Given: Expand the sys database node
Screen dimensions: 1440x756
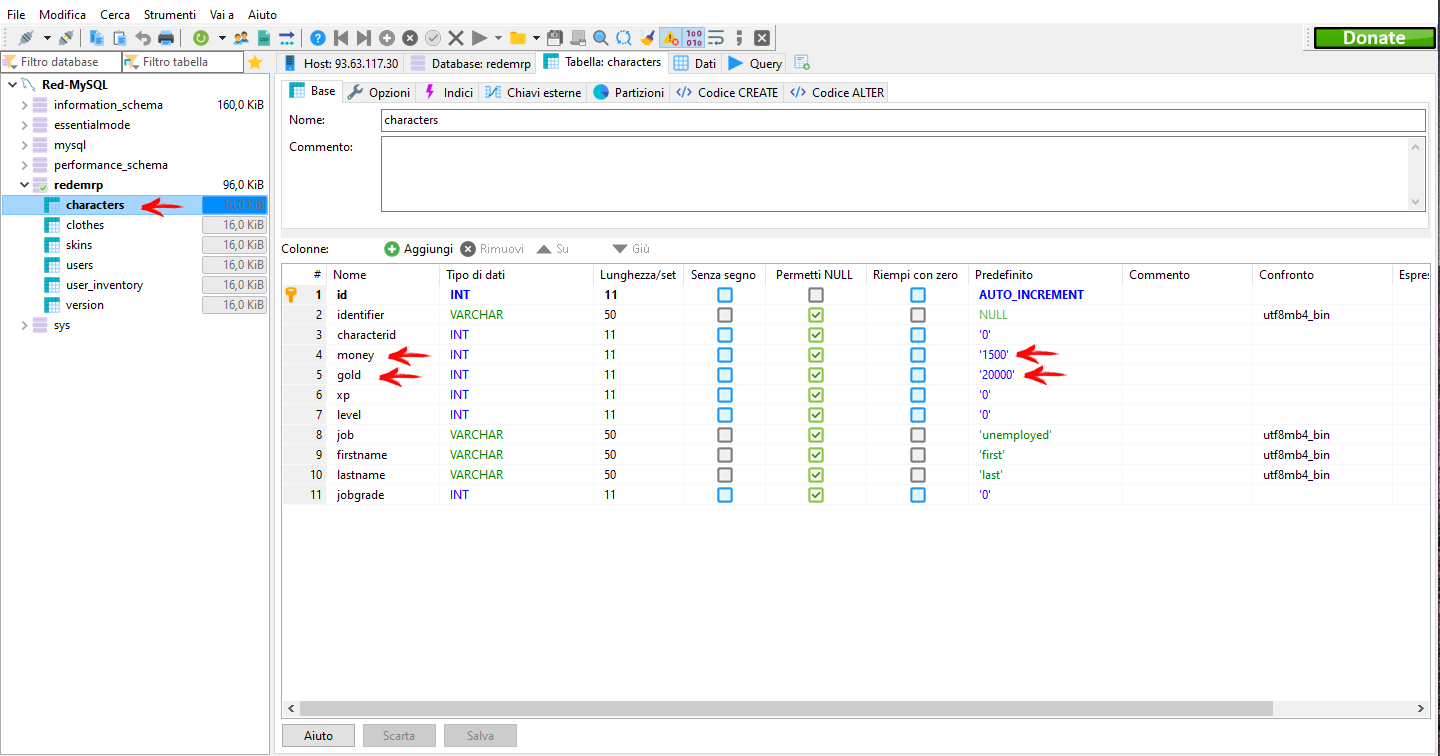Looking at the screenshot, I should [24, 325].
